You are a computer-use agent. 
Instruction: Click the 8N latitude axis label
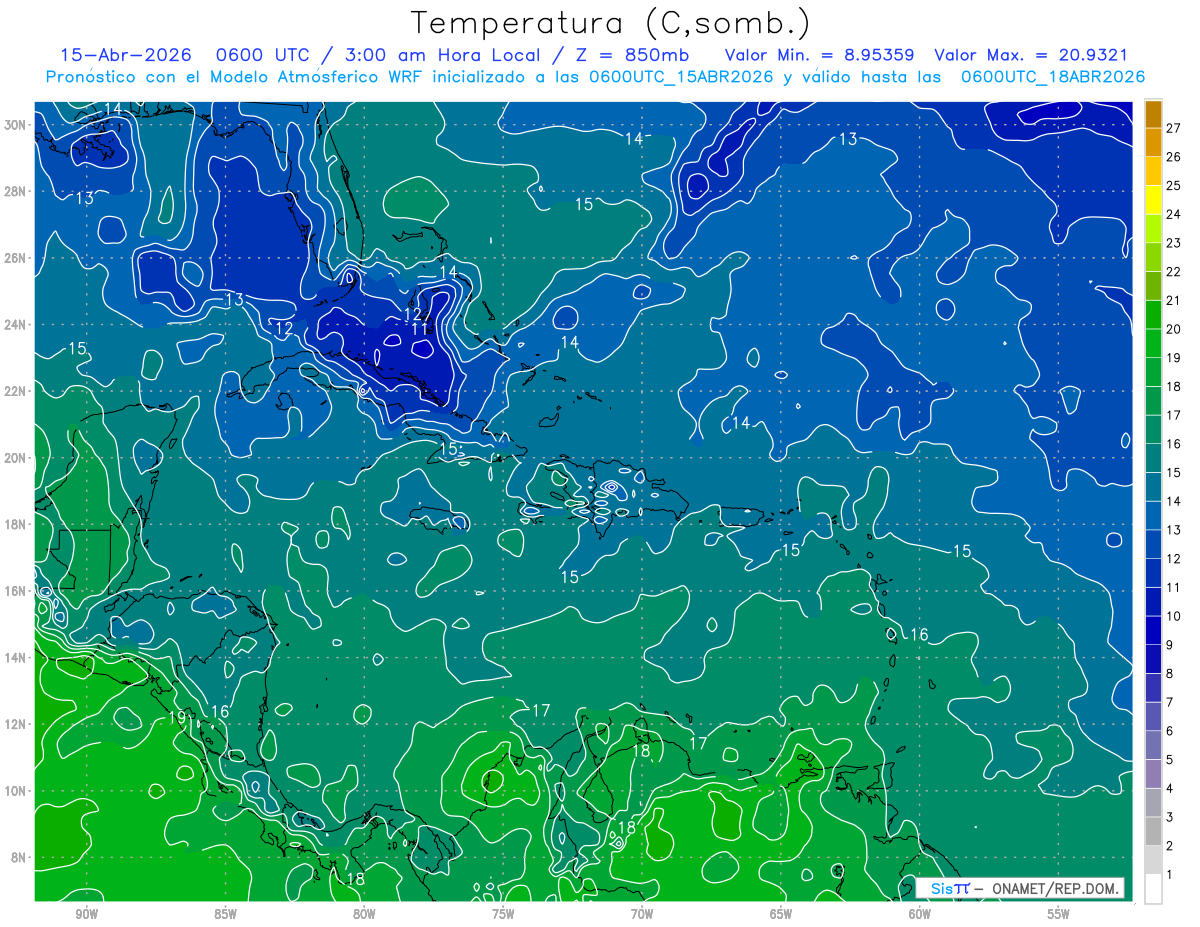point(20,857)
